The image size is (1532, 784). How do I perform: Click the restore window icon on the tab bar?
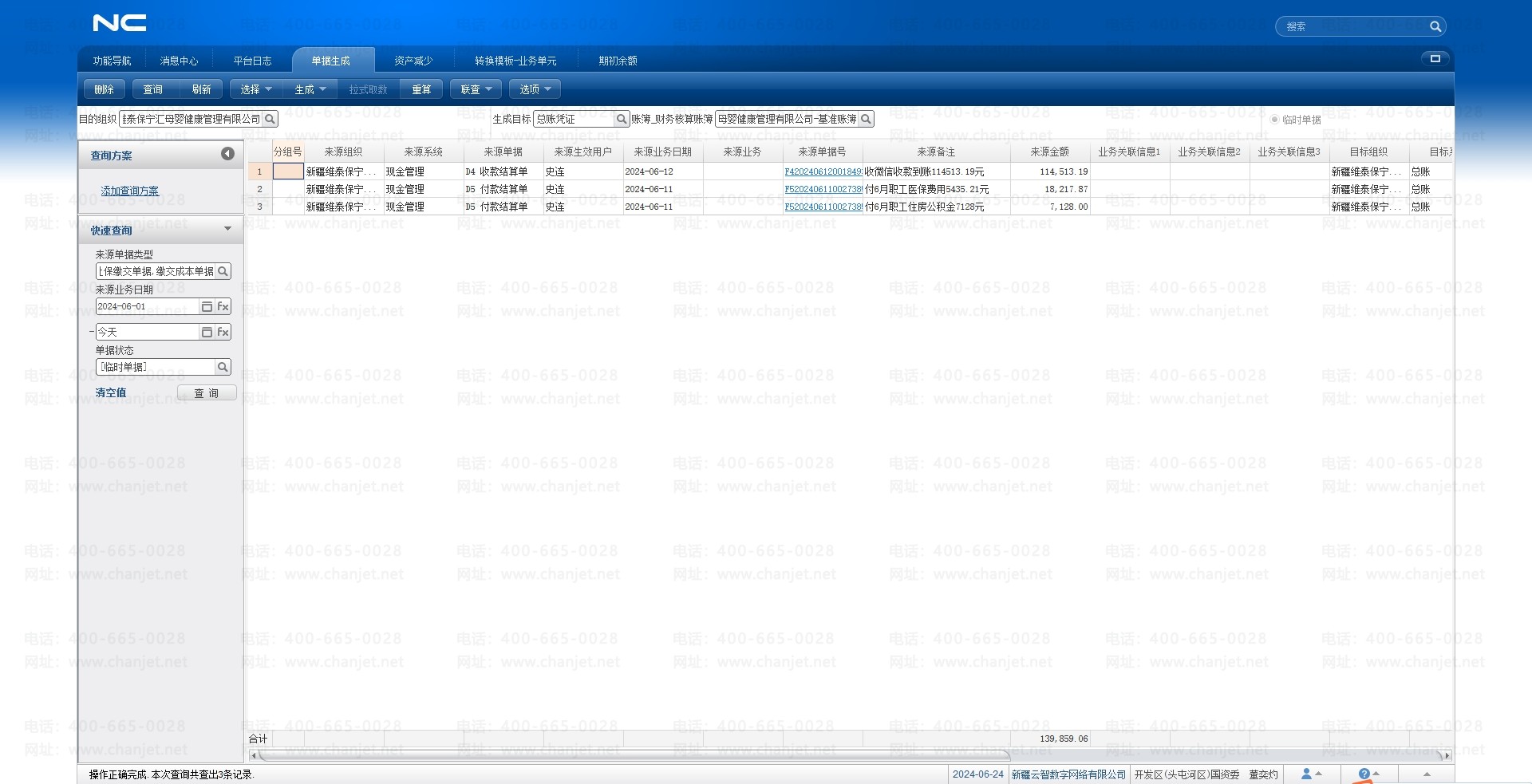(x=1435, y=58)
